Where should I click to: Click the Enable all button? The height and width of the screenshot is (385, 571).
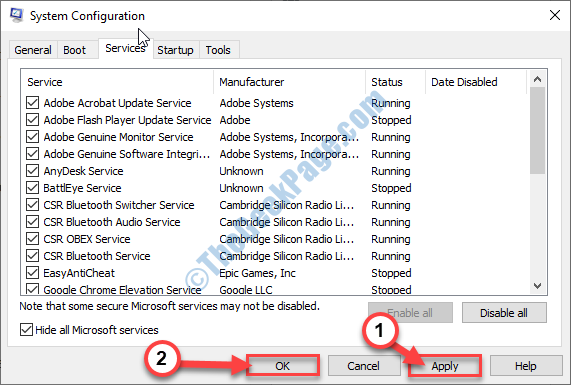pos(410,313)
